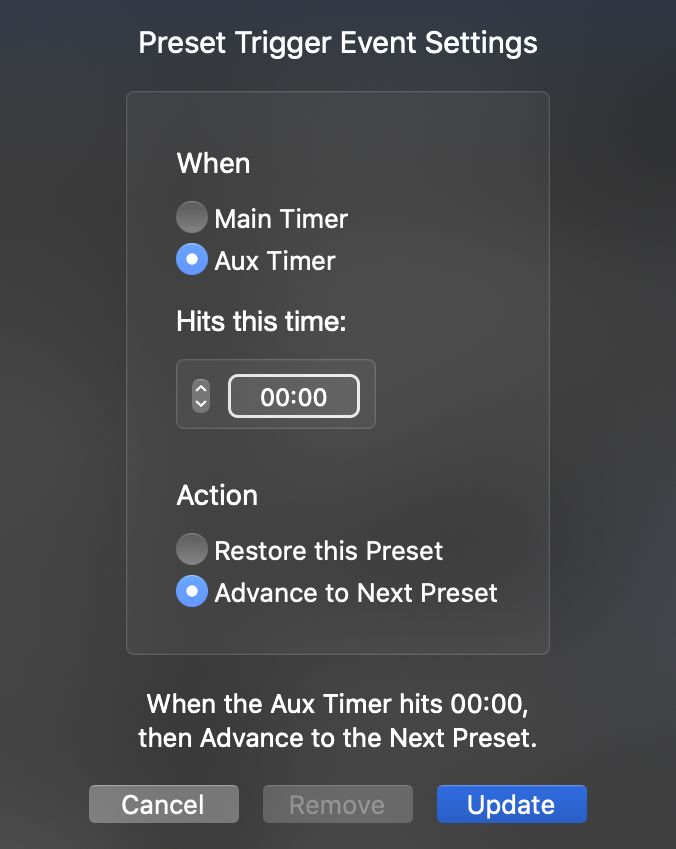This screenshot has height=849, width=676.
Task: Choose the Aux Timer radio option
Action: click(191, 261)
